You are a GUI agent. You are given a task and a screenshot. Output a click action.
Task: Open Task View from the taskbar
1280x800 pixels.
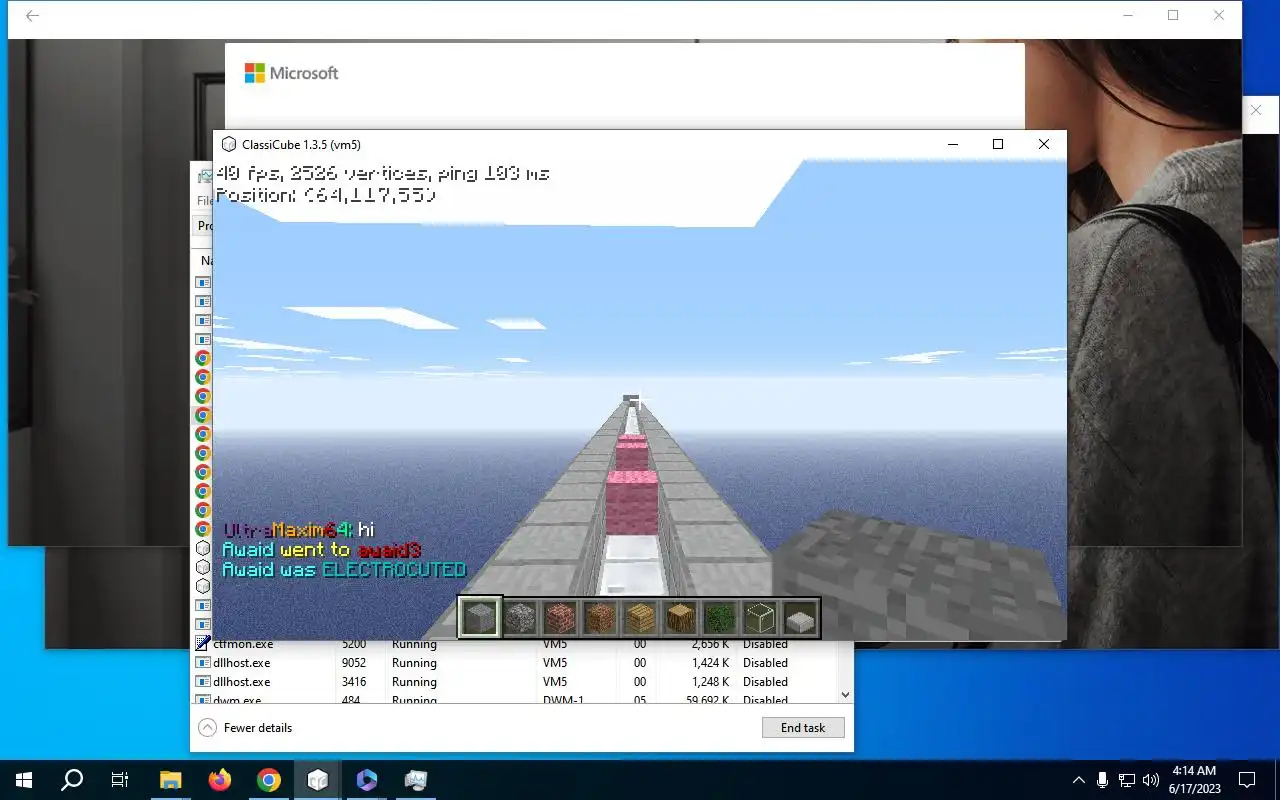(x=120, y=780)
